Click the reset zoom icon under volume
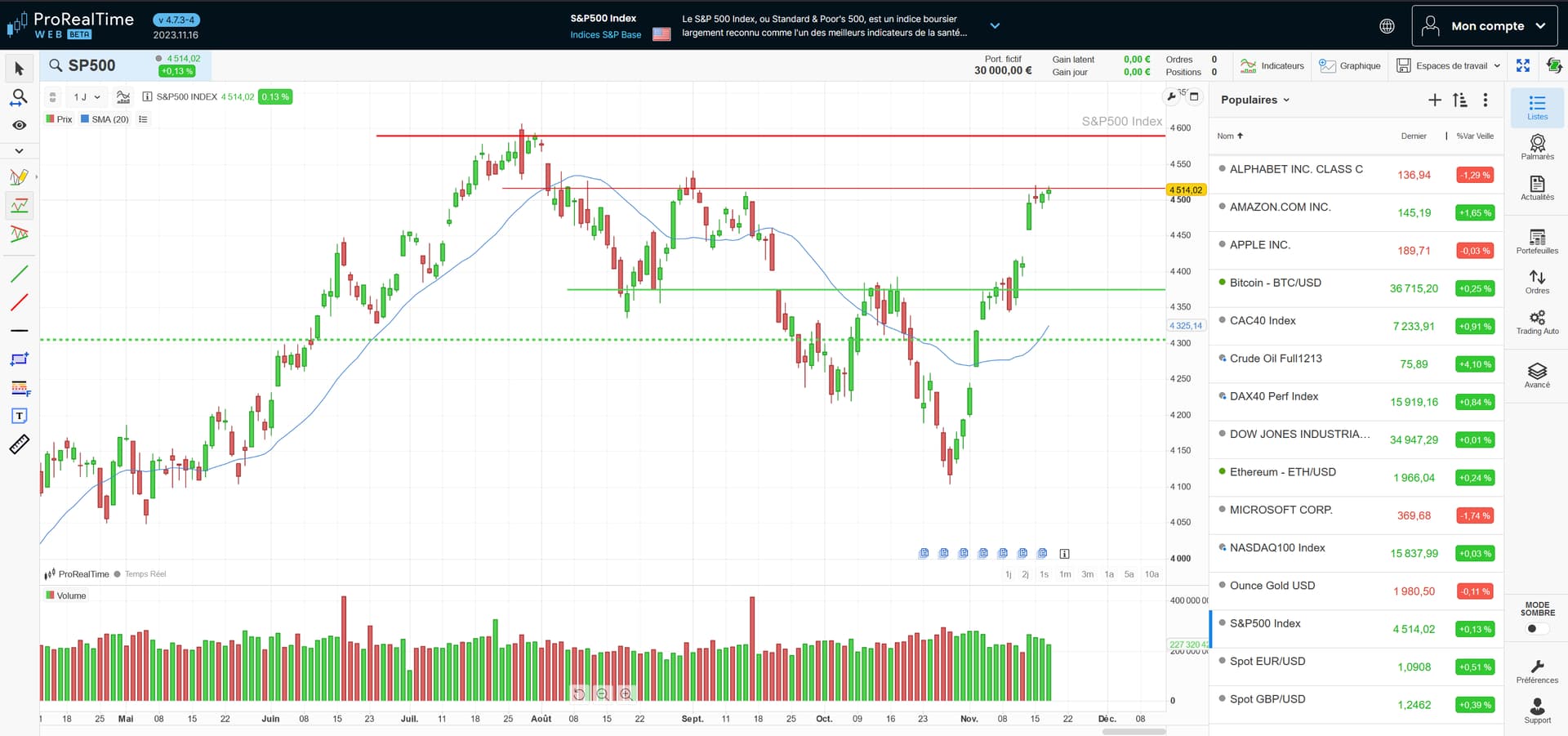The height and width of the screenshot is (736, 1568). [x=579, y=694]
